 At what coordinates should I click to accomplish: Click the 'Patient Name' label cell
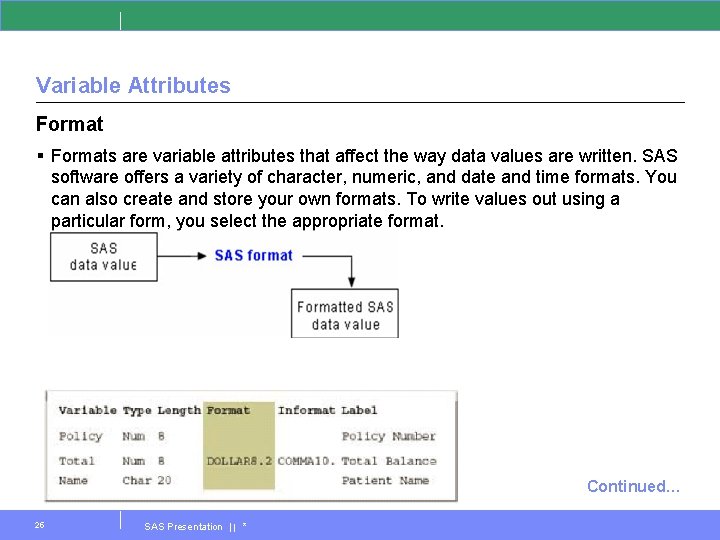[x=385, y=480]
